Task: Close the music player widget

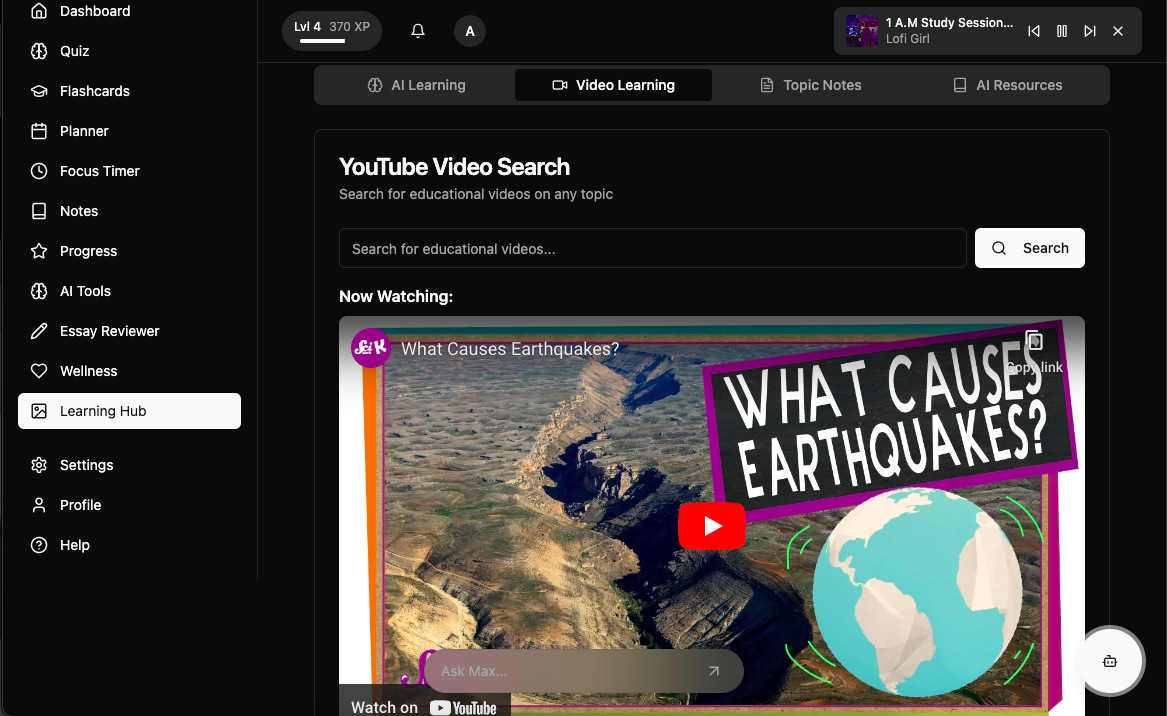Action: [x=1118, y=31]
